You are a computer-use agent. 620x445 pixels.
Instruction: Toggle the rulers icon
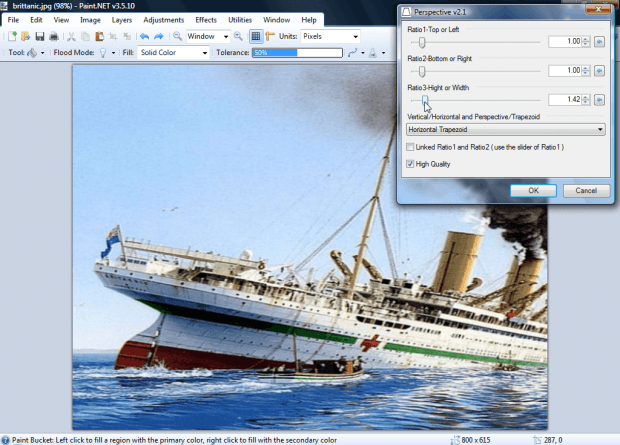coord(270,36)
